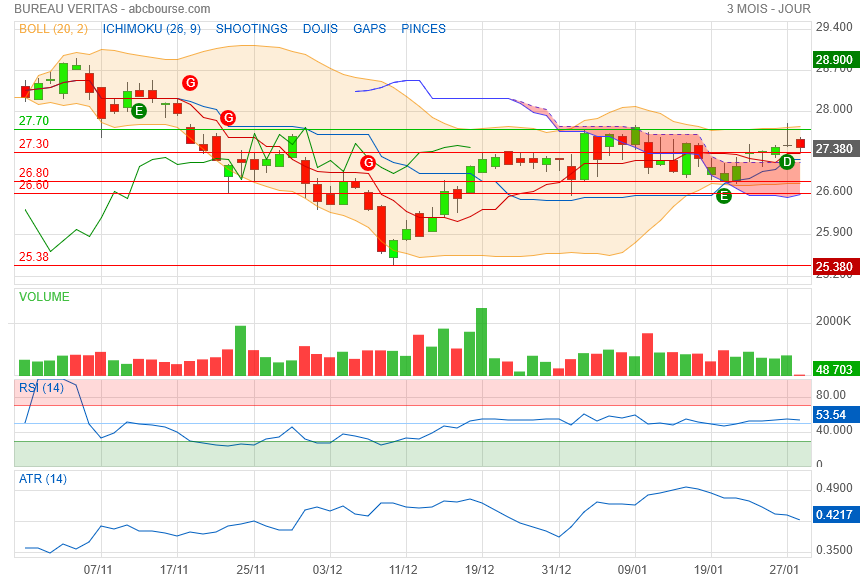Click the tallest green volume bar at 19/12

(x=482, y=342)
